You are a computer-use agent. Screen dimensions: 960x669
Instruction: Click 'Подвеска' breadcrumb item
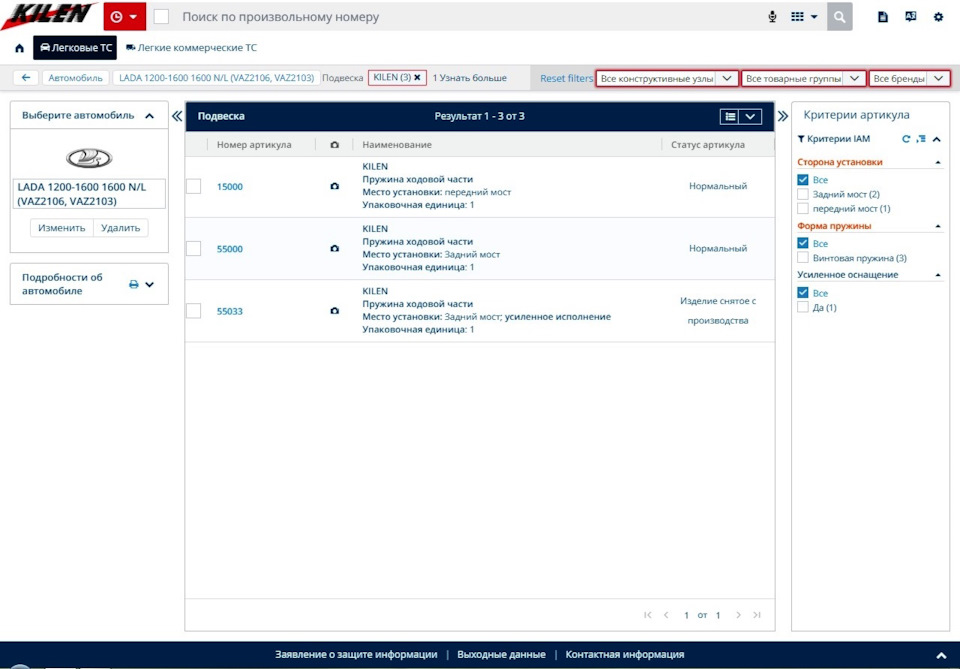coord(342,78)
